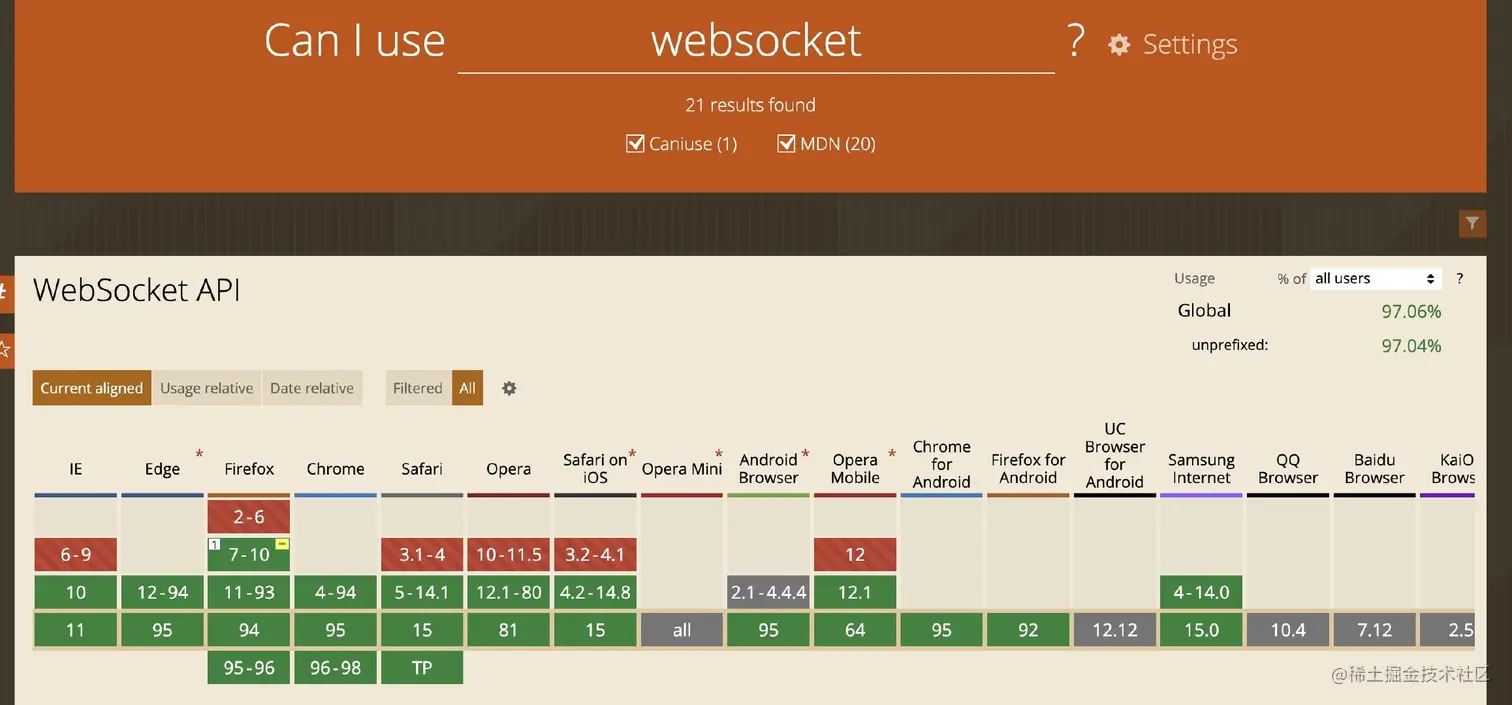Star the WebSocket API feature
Image resolution: width=1512 pixels, height=705 pixels.
pos(5,349)
